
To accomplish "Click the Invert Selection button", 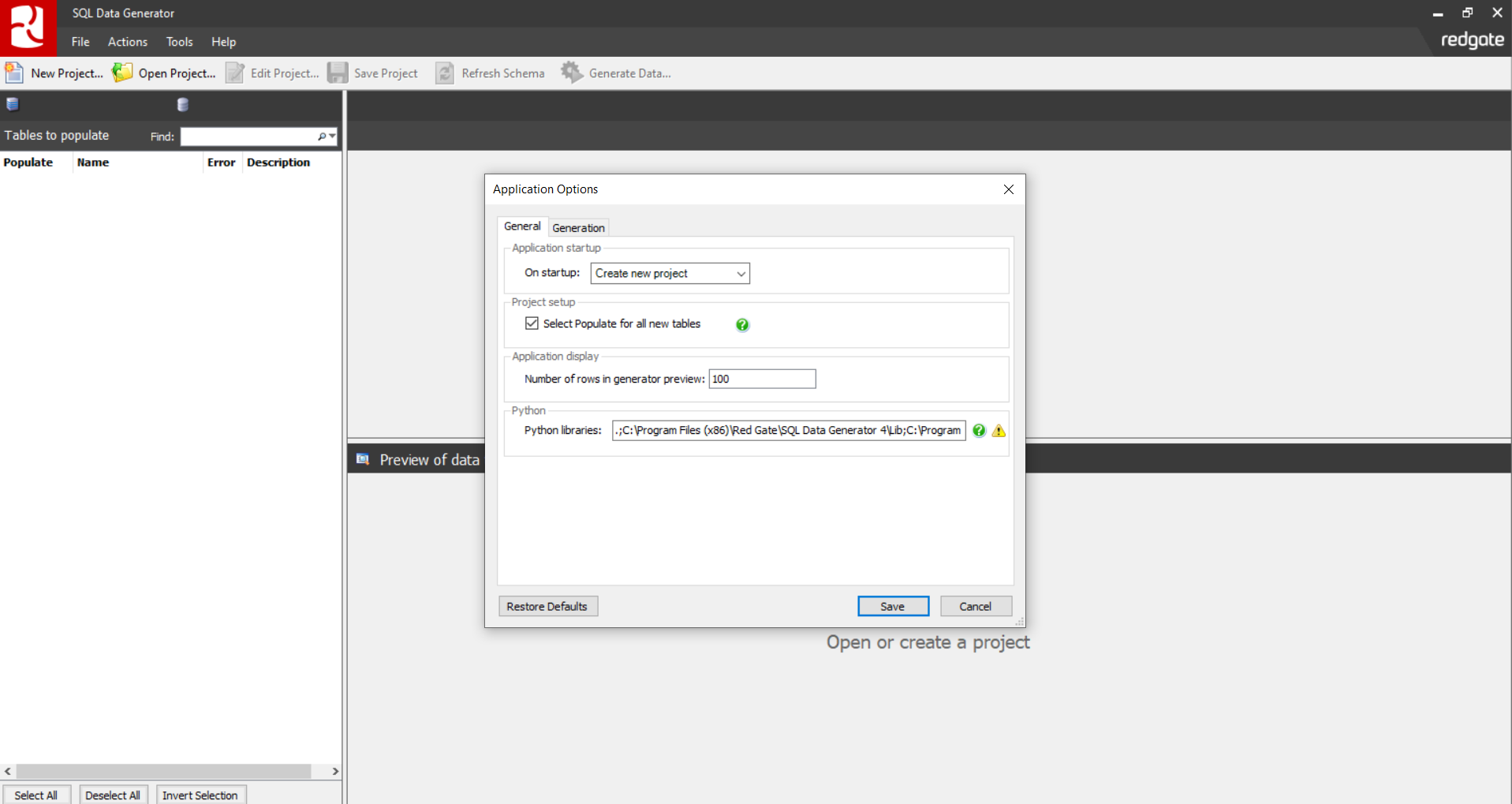I will coord(200,795).
